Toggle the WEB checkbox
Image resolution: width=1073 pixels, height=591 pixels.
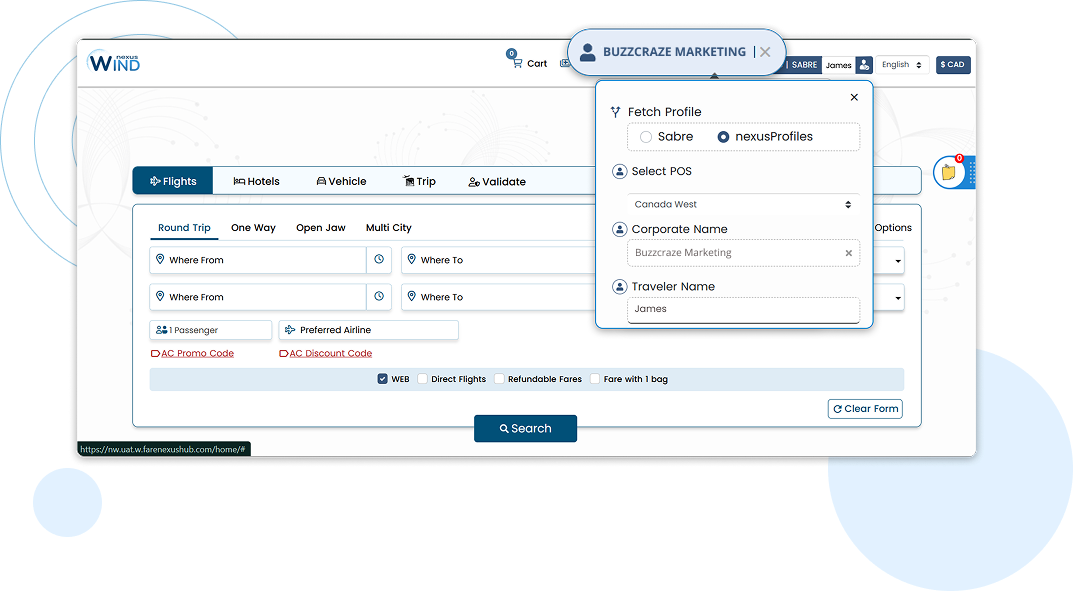coord(383,379)
